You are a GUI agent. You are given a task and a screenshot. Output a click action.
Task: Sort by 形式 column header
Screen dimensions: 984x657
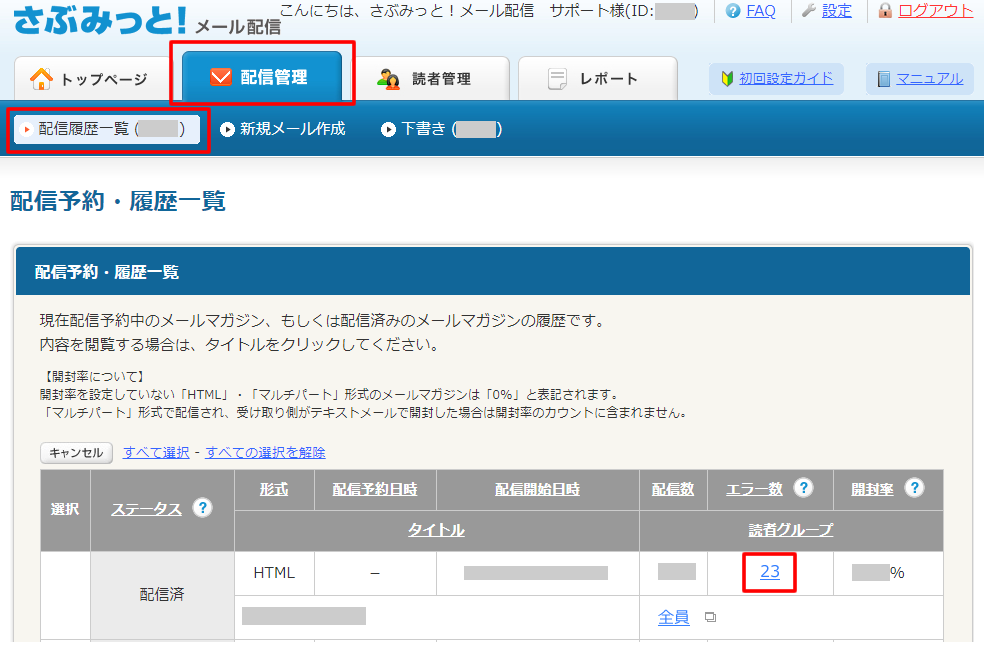(x=274, y=489)
